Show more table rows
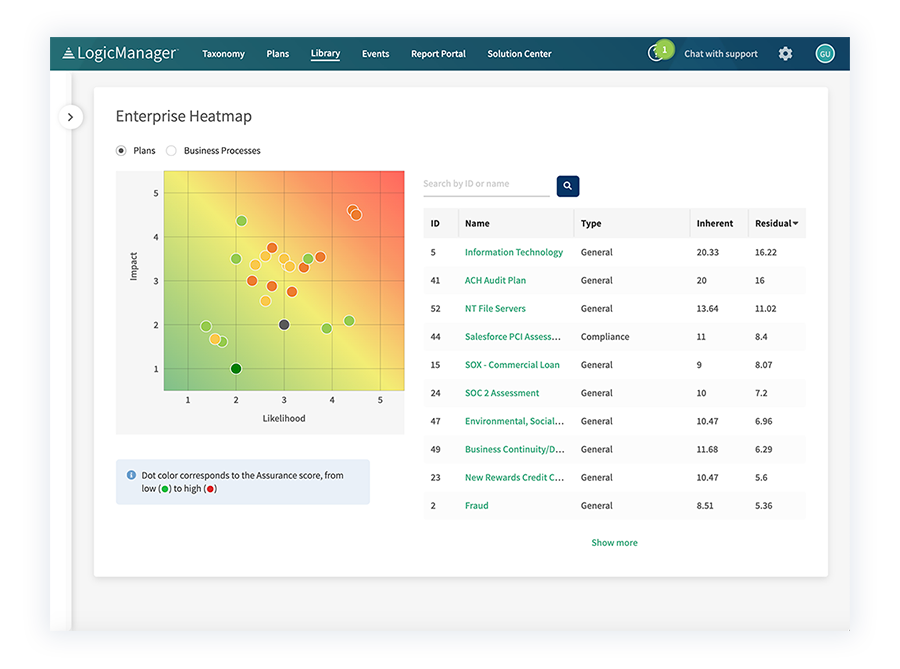 click(x=614, y=542)
